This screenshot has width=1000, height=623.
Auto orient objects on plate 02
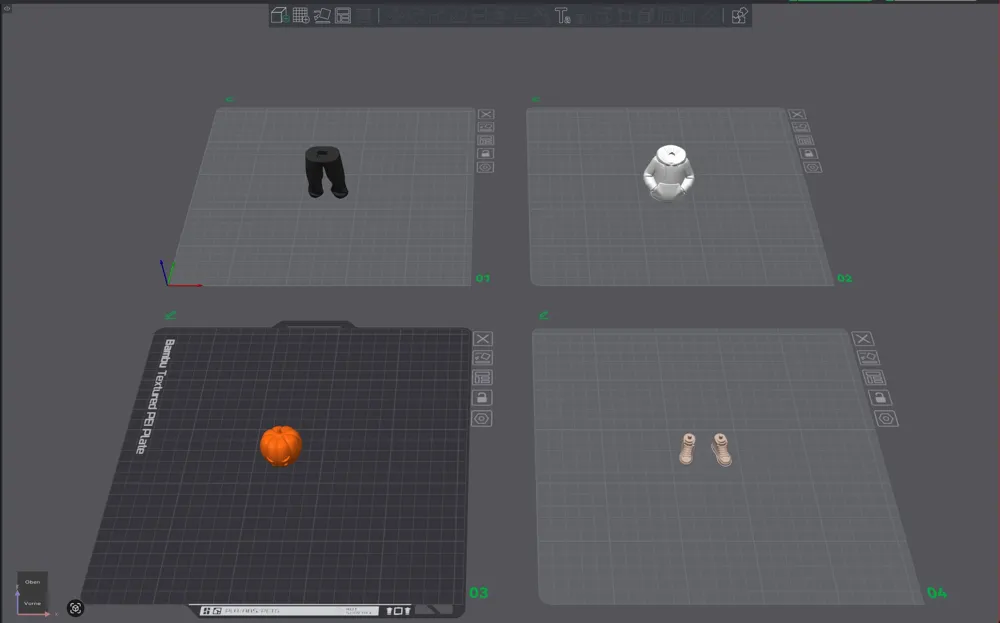[x=801, y=127]
